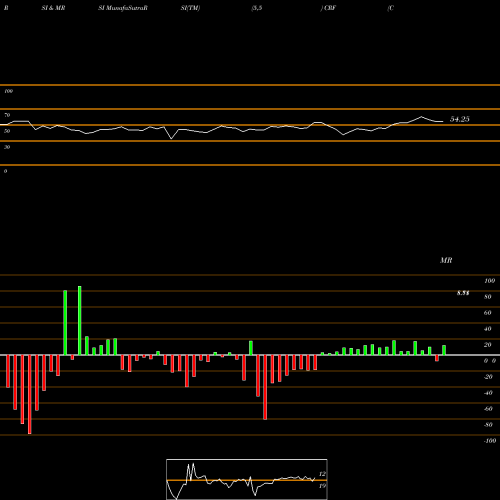Click the RSI line peak near 54.25

pos(421,117)
